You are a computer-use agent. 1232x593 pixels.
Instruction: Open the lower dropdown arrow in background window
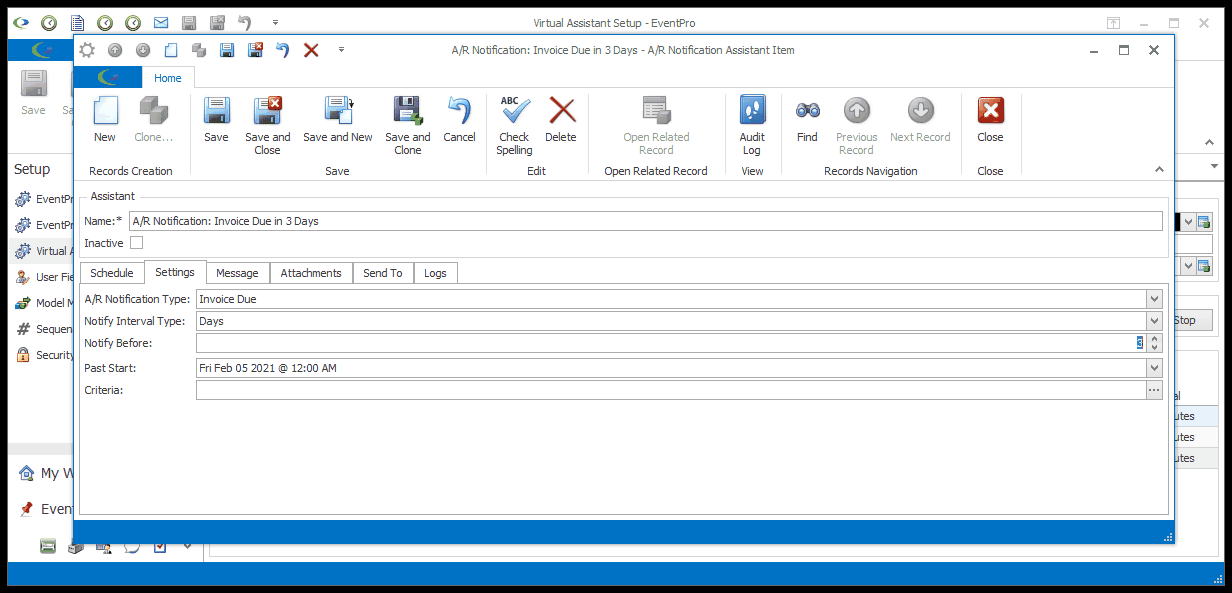click(x=1189, y=266)
